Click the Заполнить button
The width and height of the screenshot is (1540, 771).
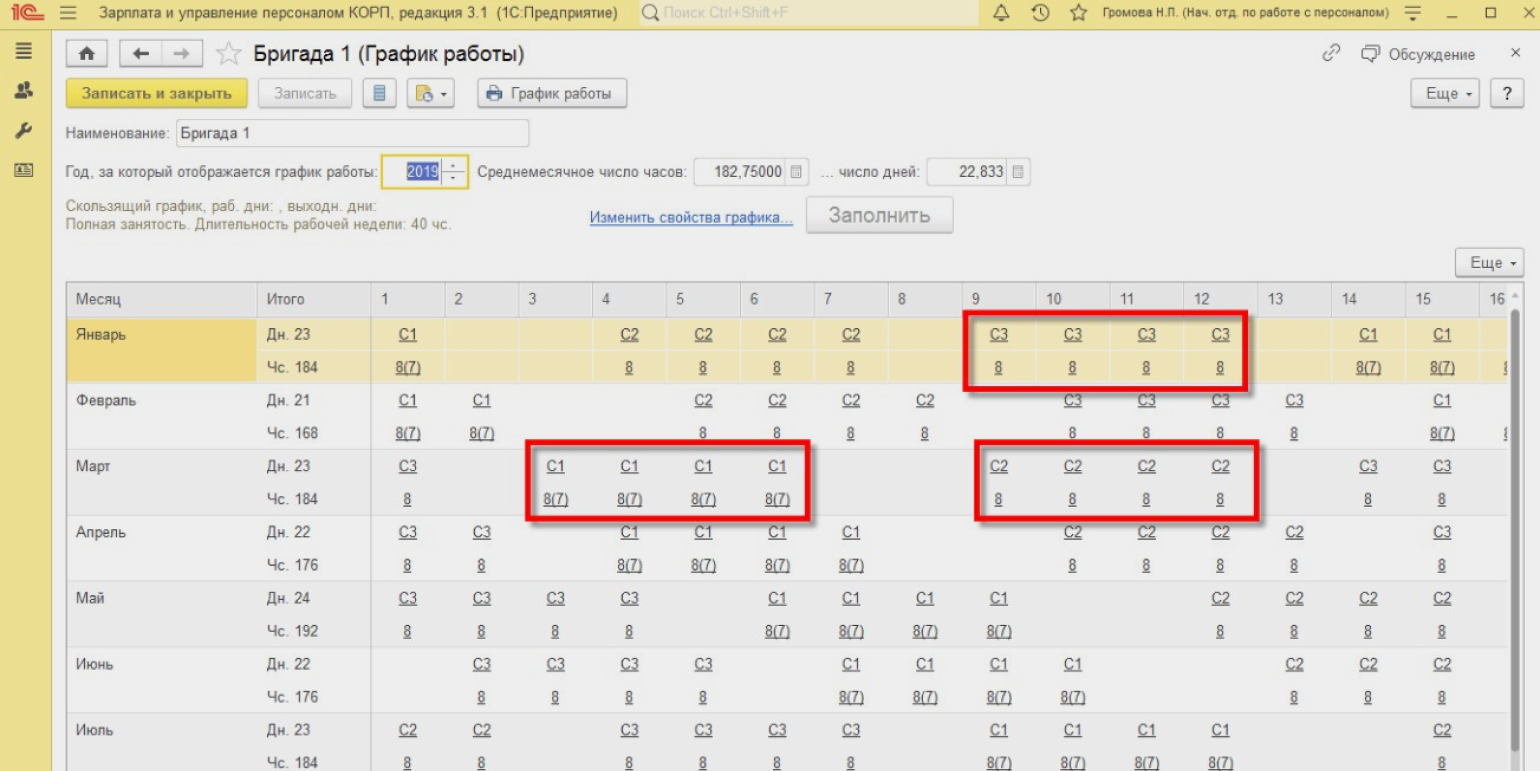pyautogui.click(x=878, y=215)
